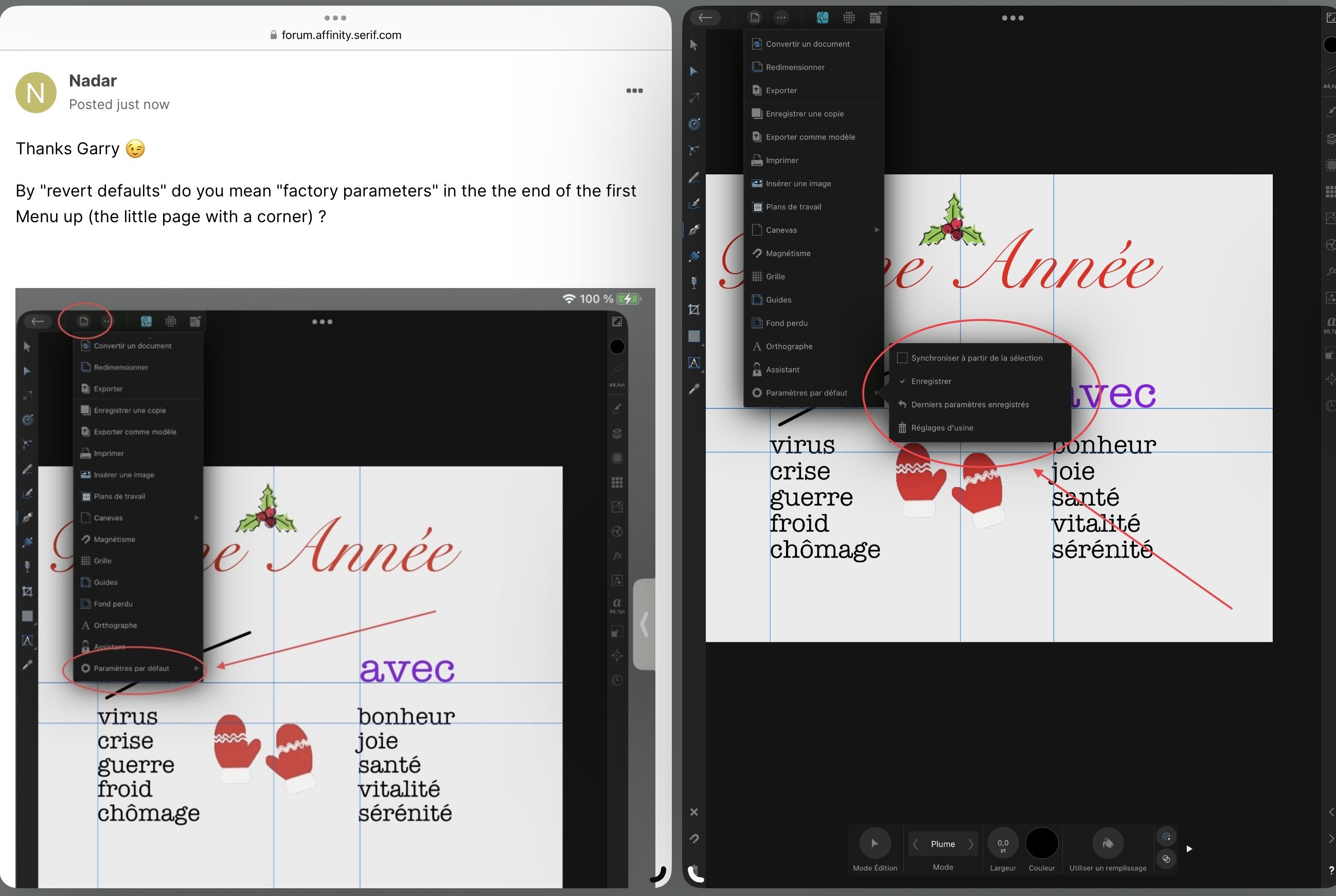The height and width of the screenshot is (896, 1336).
Task: Select the Color Picker eyedropper tool
Action: pos(693,389)
